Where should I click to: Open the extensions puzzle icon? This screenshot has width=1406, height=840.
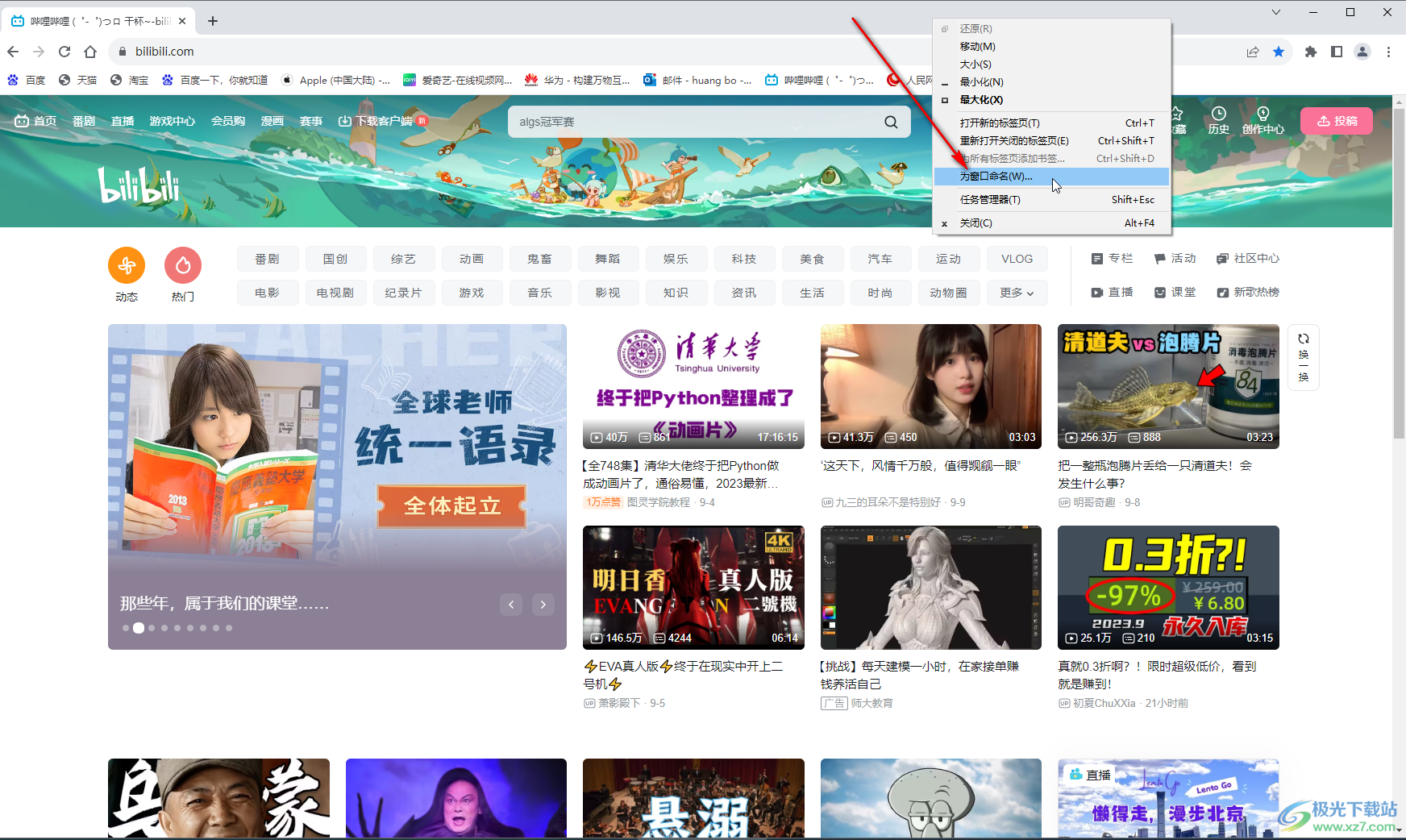(1311, 52)
